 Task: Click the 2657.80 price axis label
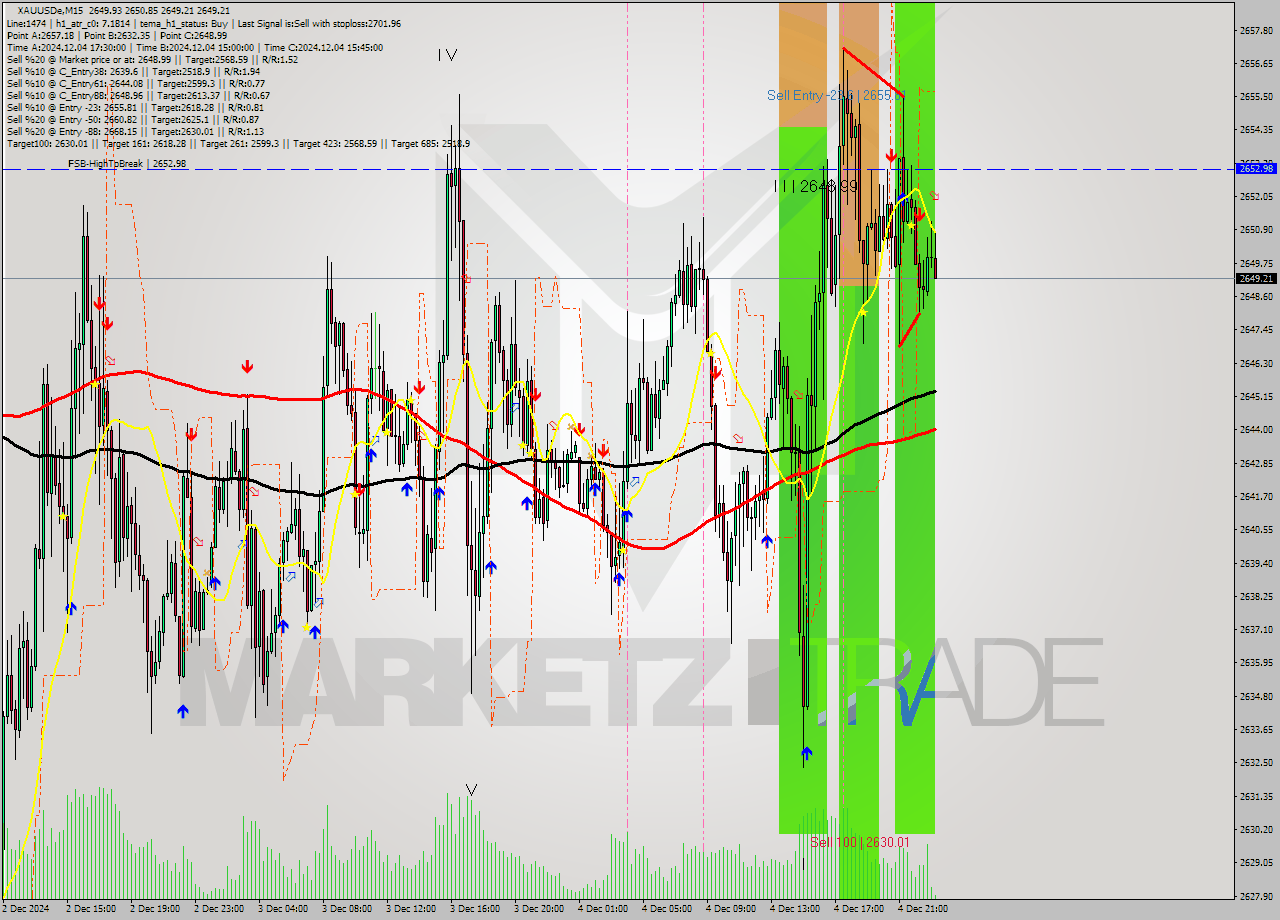[1255, 30]
